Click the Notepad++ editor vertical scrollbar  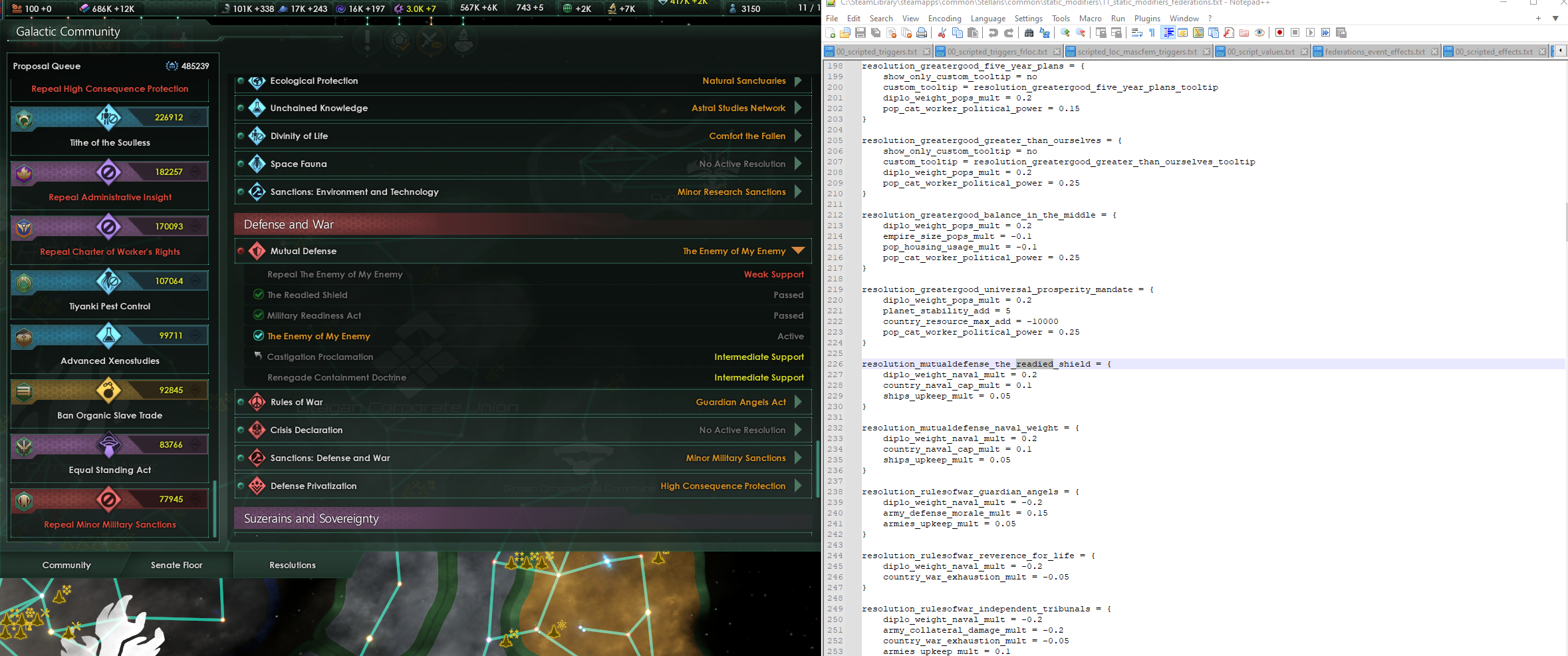pos(1567,222)
